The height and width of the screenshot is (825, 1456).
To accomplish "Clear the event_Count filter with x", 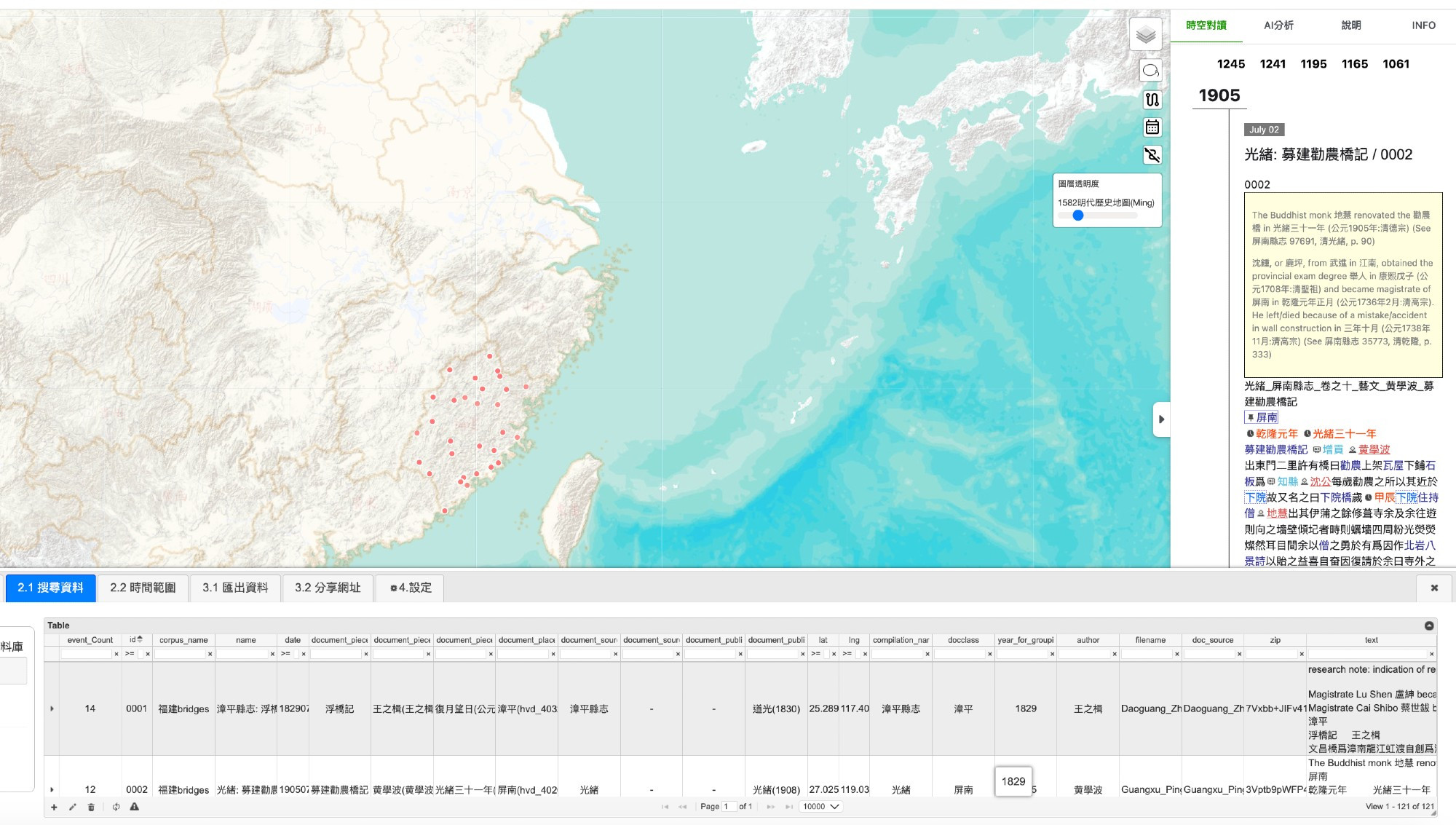I will click(116, 654).
